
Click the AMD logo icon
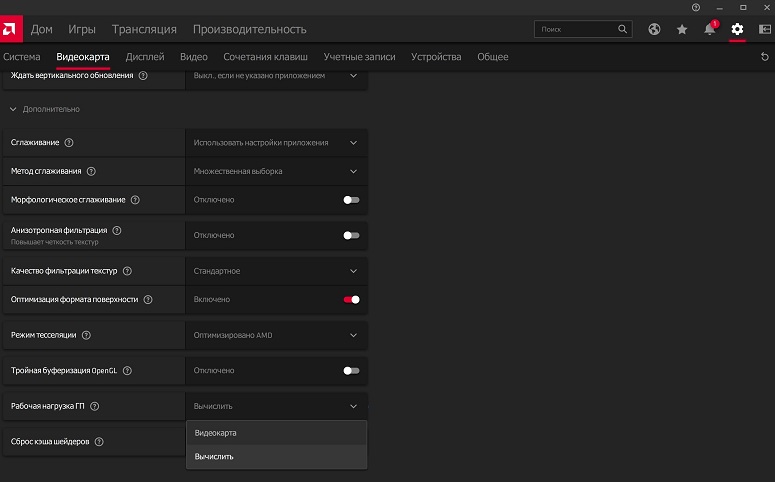click(11, 30)
